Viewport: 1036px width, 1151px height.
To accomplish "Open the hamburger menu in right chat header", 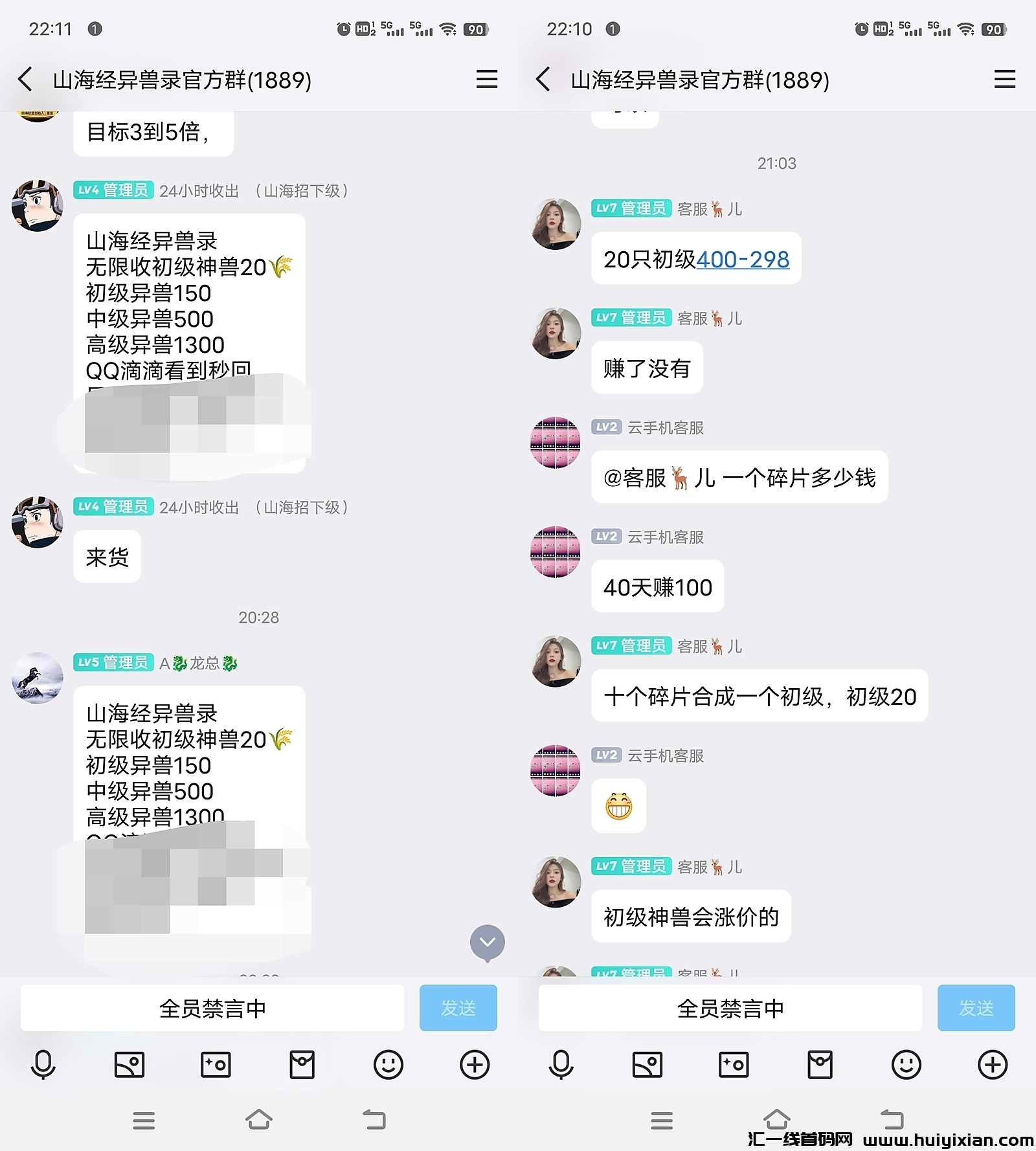I will 1005,80.
